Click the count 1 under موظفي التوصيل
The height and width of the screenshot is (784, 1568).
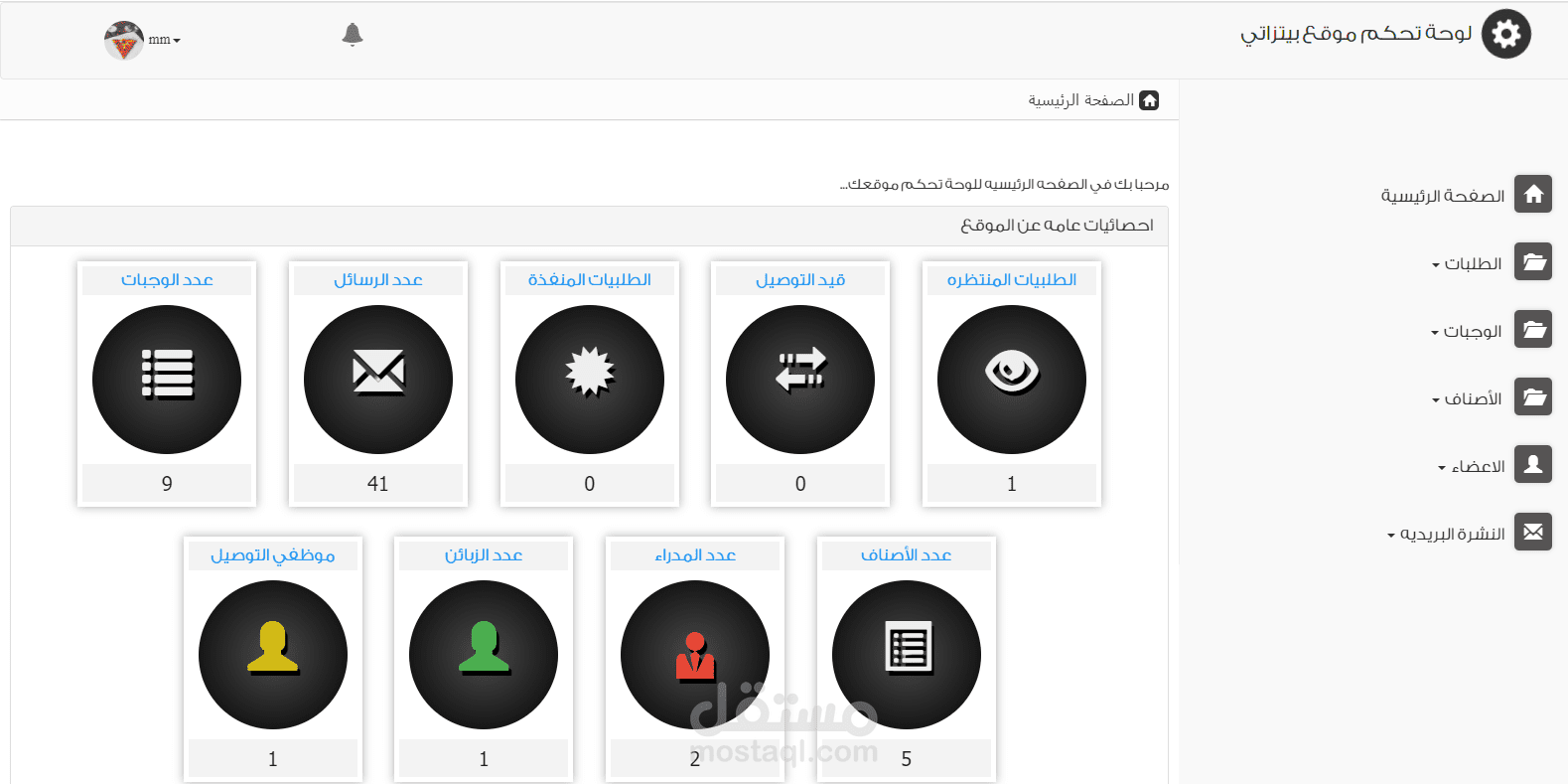[x=273, y=758]
